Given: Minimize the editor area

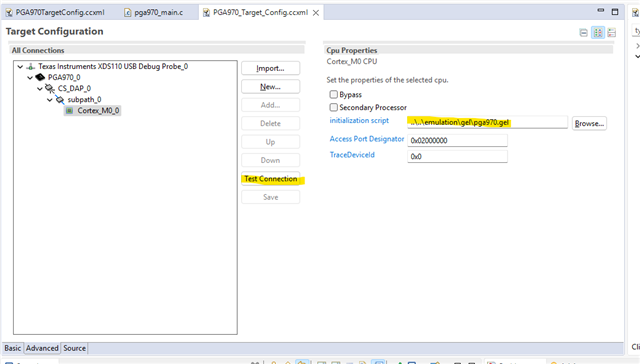Looking at the screenshot, I should pos(600,11).
